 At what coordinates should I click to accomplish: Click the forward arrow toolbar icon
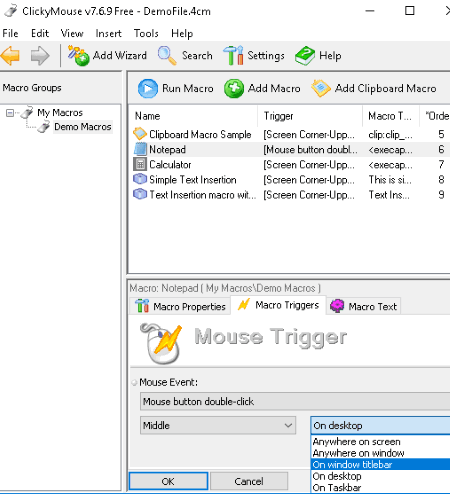(x=40, y=56)
